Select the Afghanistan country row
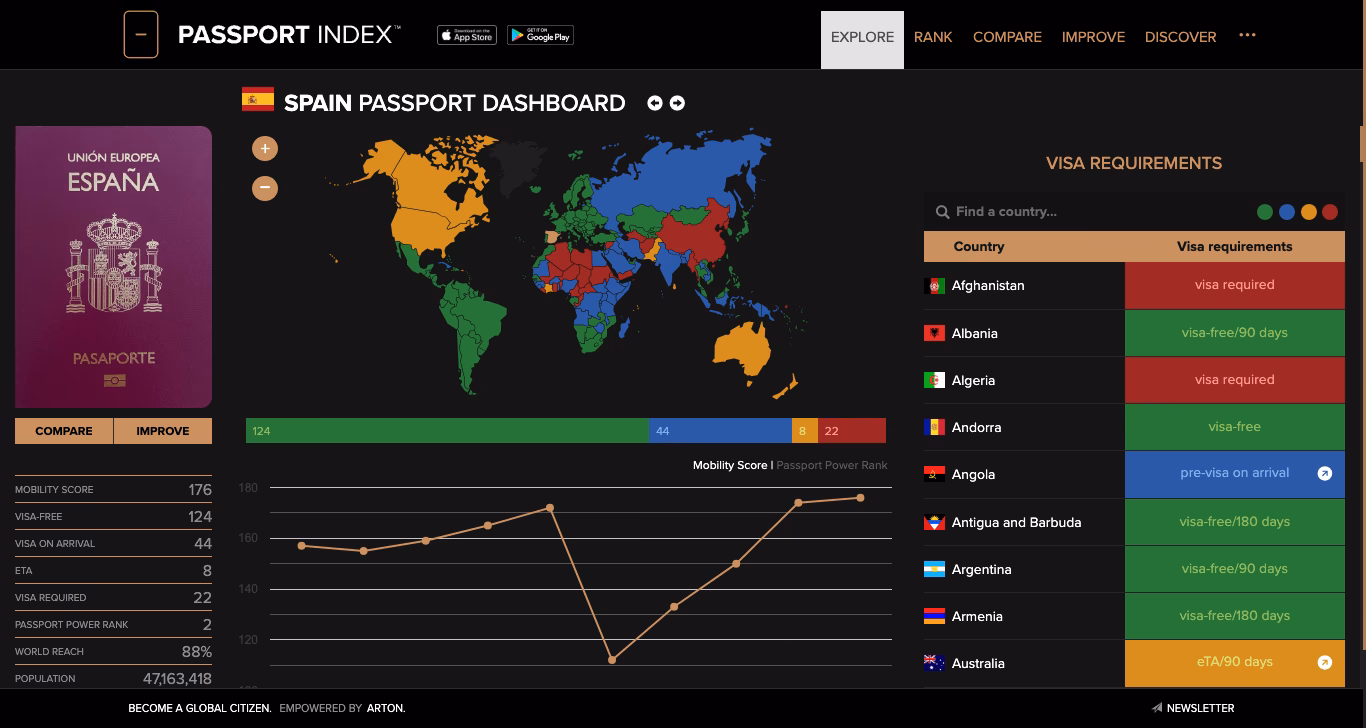1366x728 pixels. (x=1134, y=286)
